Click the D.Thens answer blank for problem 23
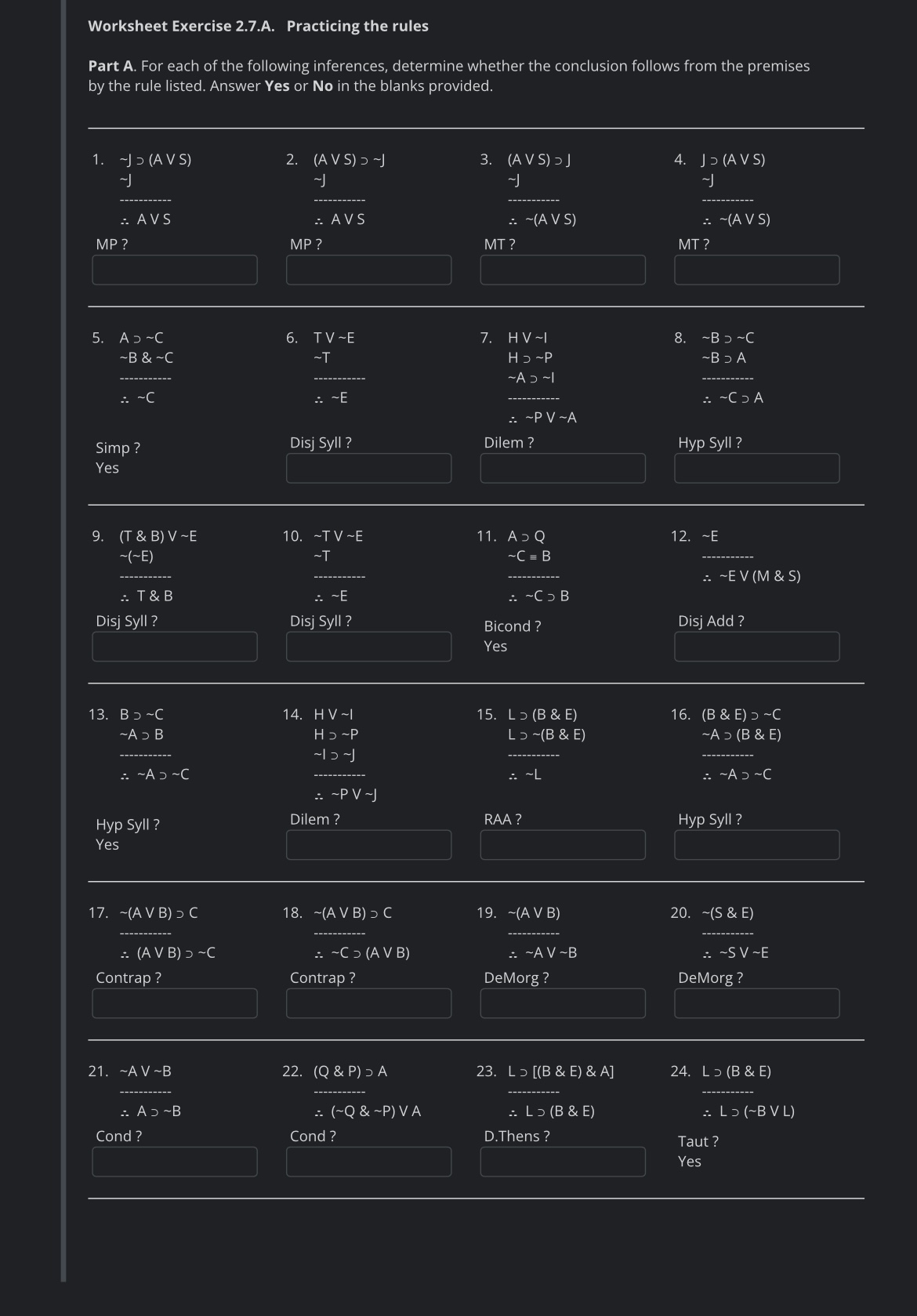 pos(562,1161)
